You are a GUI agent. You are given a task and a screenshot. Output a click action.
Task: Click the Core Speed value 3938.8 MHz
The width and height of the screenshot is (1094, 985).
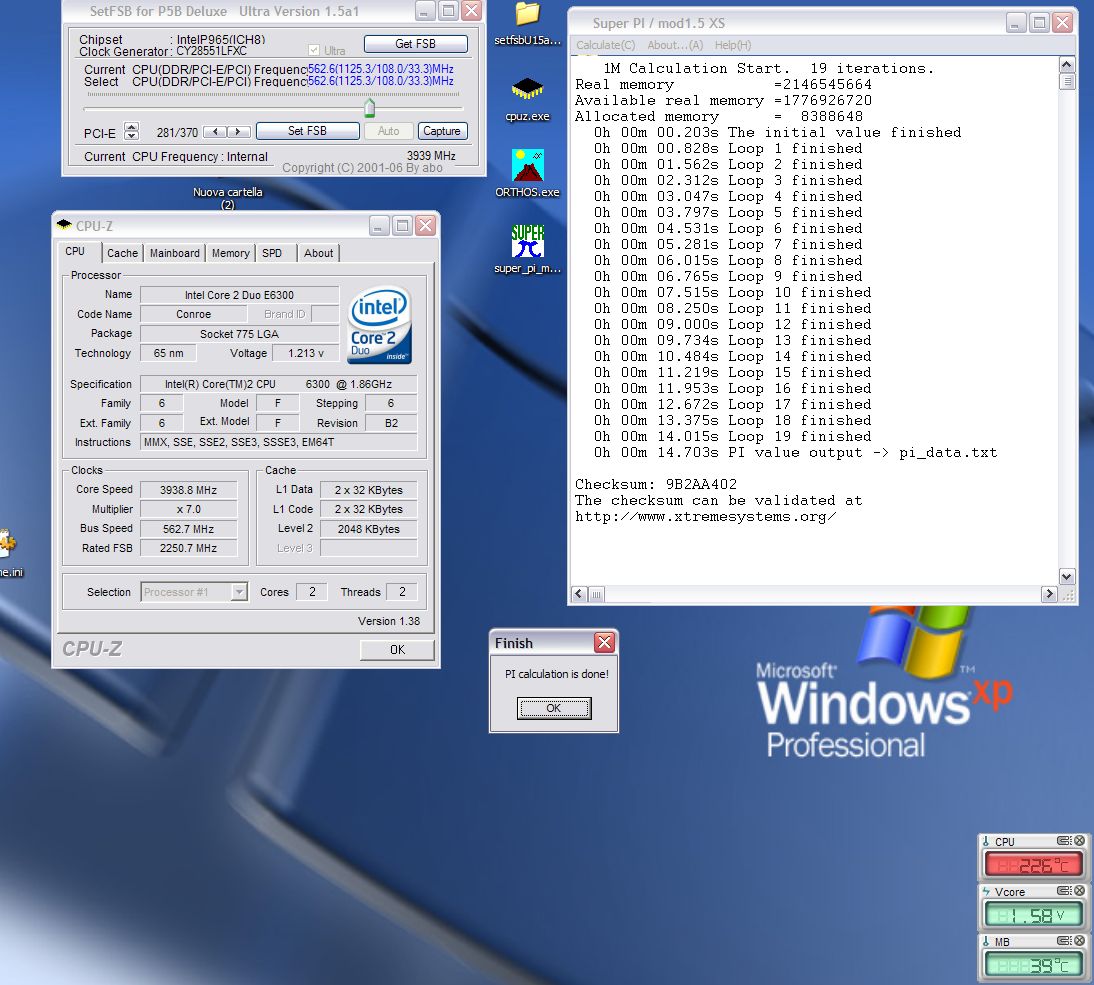tap(188, 490)
